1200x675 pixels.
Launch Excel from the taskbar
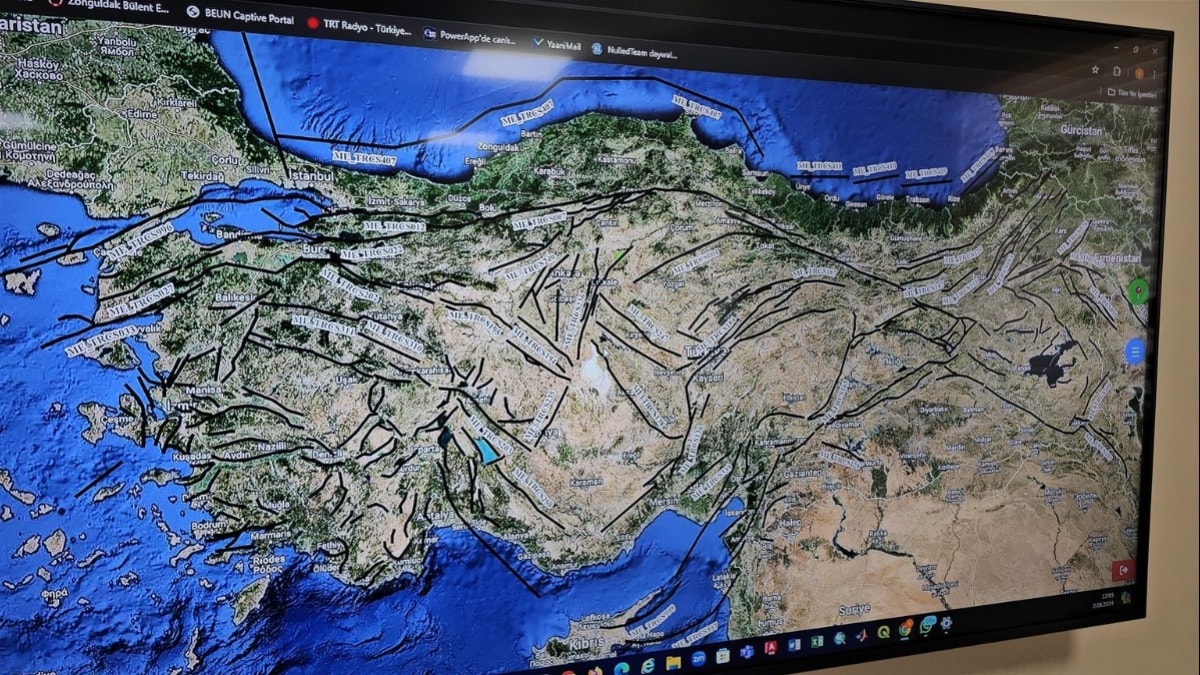[817, 643]
